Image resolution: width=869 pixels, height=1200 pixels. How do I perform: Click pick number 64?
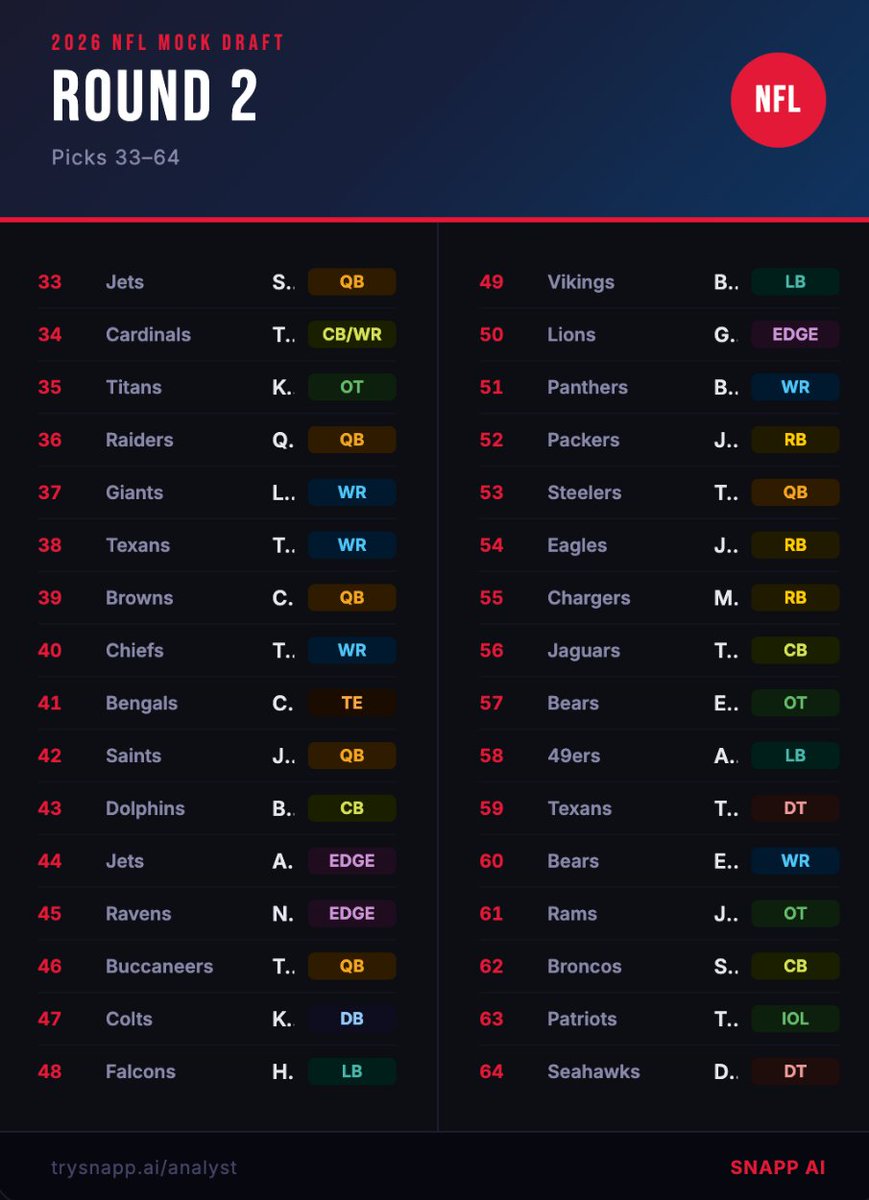click(x=492, y=1071)
